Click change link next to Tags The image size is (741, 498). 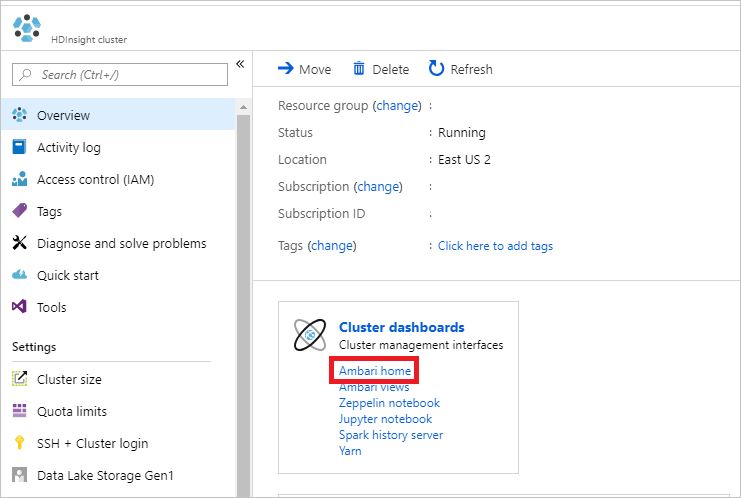click(332, 246)
